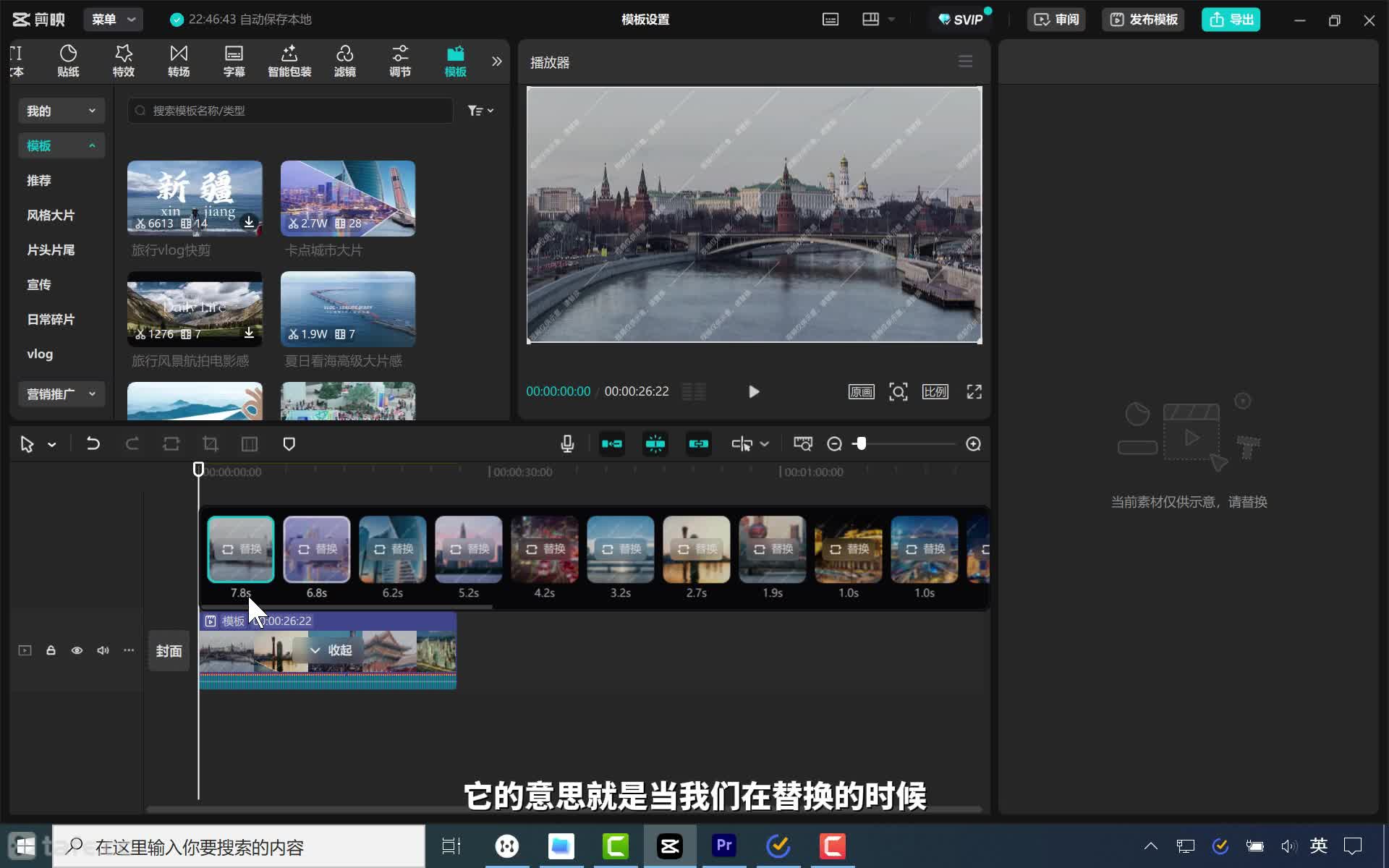Start voice recording with microphone icon
The image size is (1389, 868).
pos(567,444)
